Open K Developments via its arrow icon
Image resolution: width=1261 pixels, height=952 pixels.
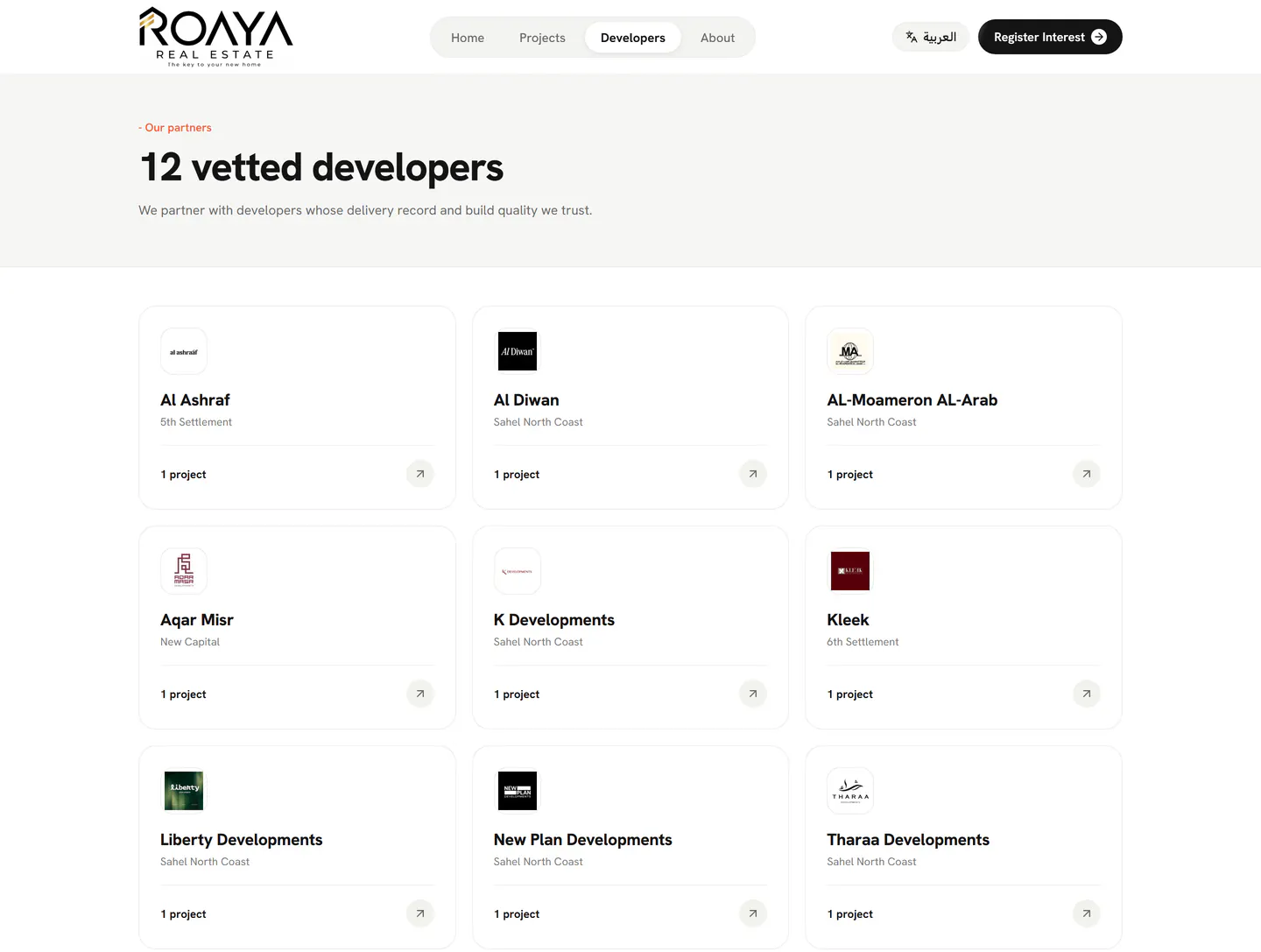(753, 694)
